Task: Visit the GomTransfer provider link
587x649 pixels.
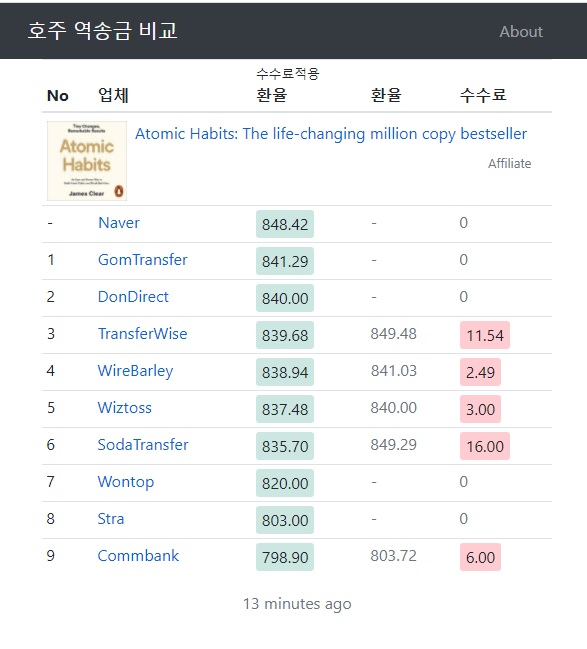Action: click(x=142, y=260)
